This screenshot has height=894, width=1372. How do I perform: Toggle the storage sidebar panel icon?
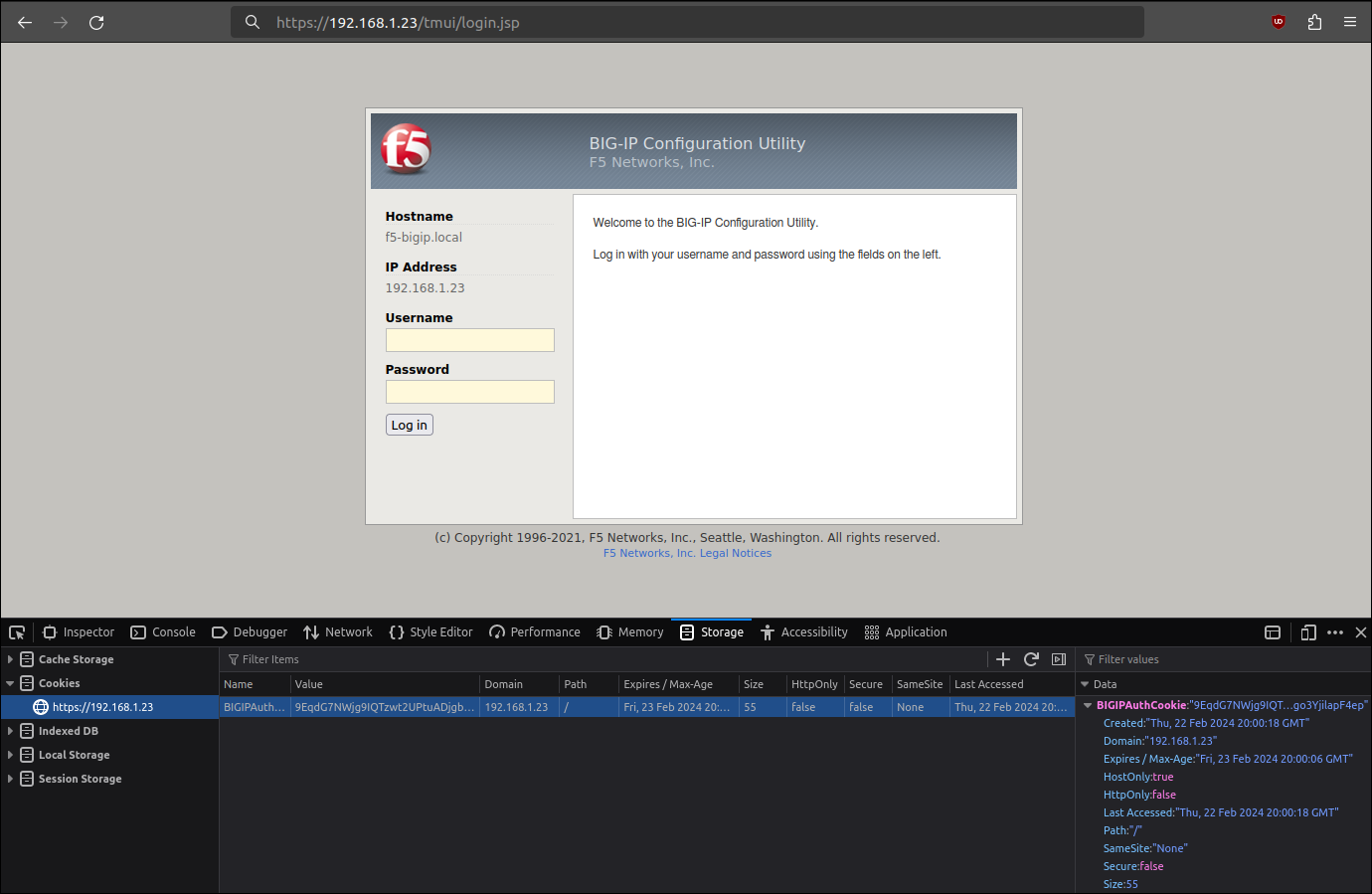click(x=1059, y=659)
